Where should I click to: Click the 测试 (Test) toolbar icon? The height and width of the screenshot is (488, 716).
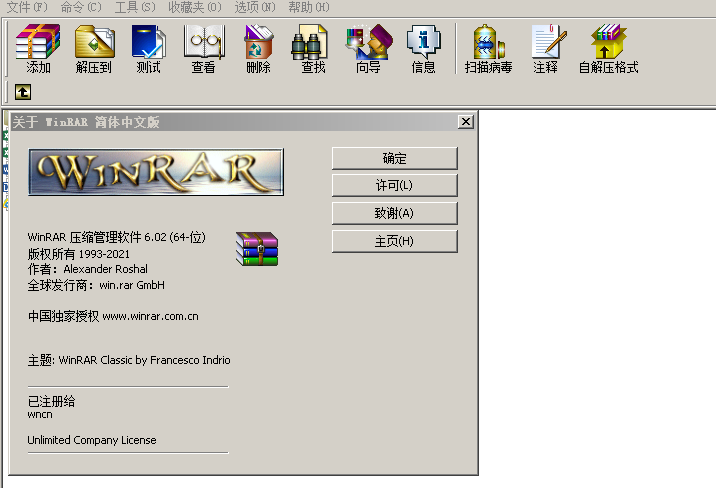149,48
